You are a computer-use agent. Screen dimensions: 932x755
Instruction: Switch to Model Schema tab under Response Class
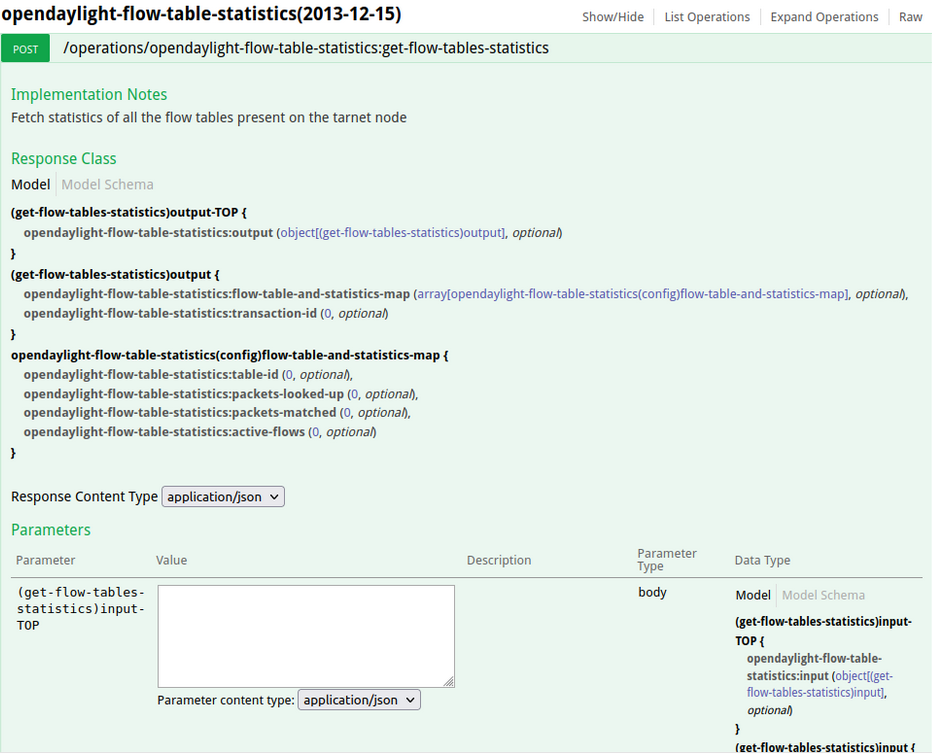108,184
